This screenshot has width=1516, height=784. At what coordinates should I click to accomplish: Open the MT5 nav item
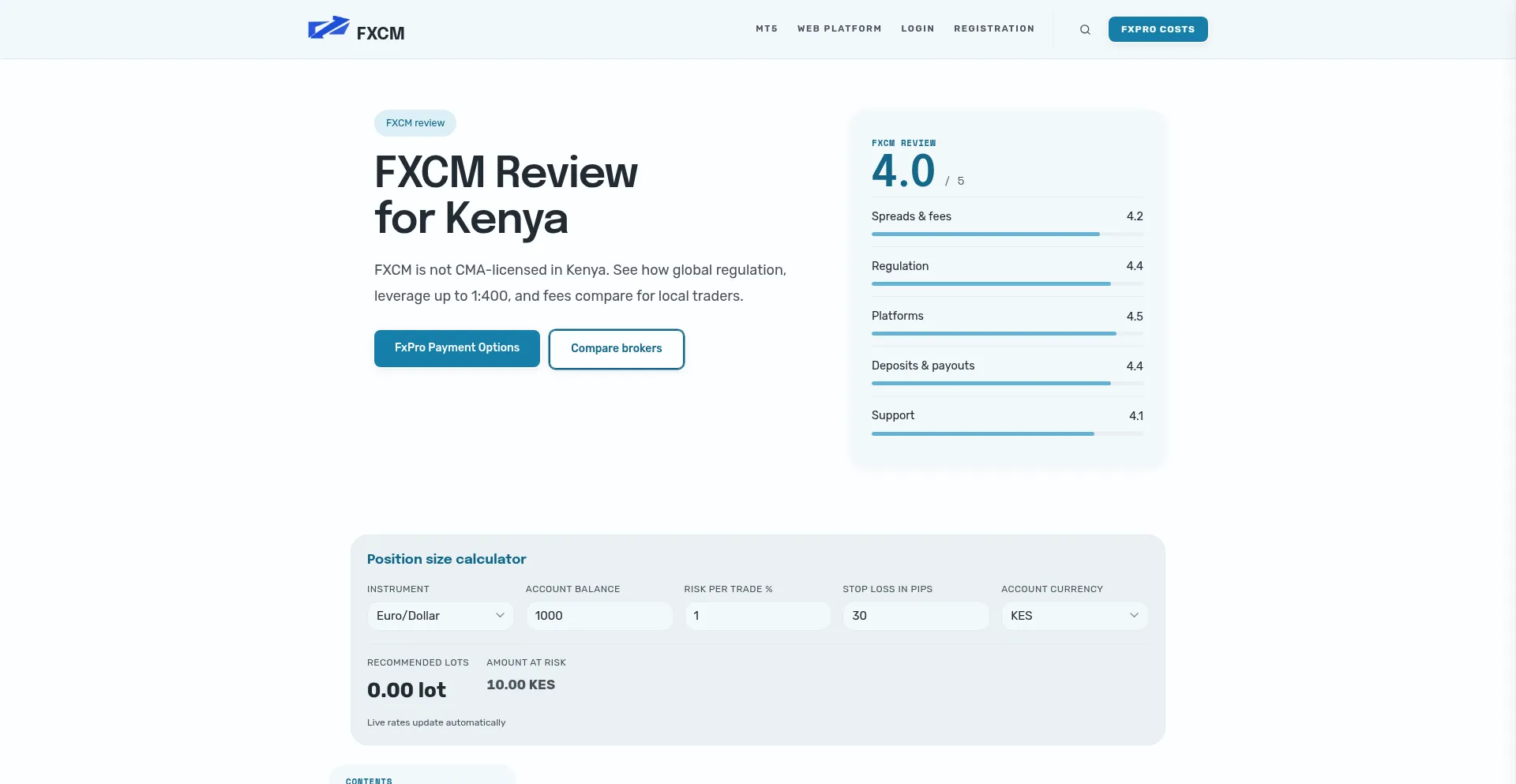pyautogui.click(x=767, y=28)
